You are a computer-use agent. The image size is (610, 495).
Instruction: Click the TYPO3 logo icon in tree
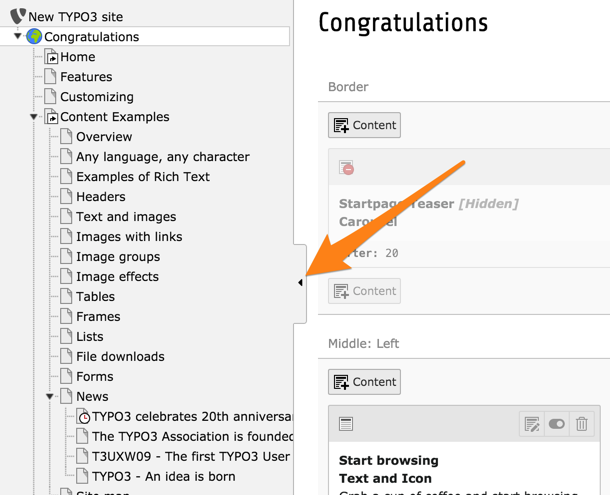click(17, 16)
